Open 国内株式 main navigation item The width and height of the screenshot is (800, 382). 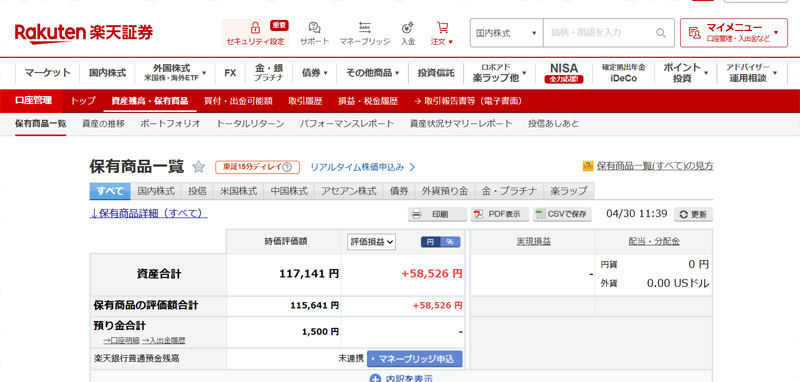click(x=107, y=73)
